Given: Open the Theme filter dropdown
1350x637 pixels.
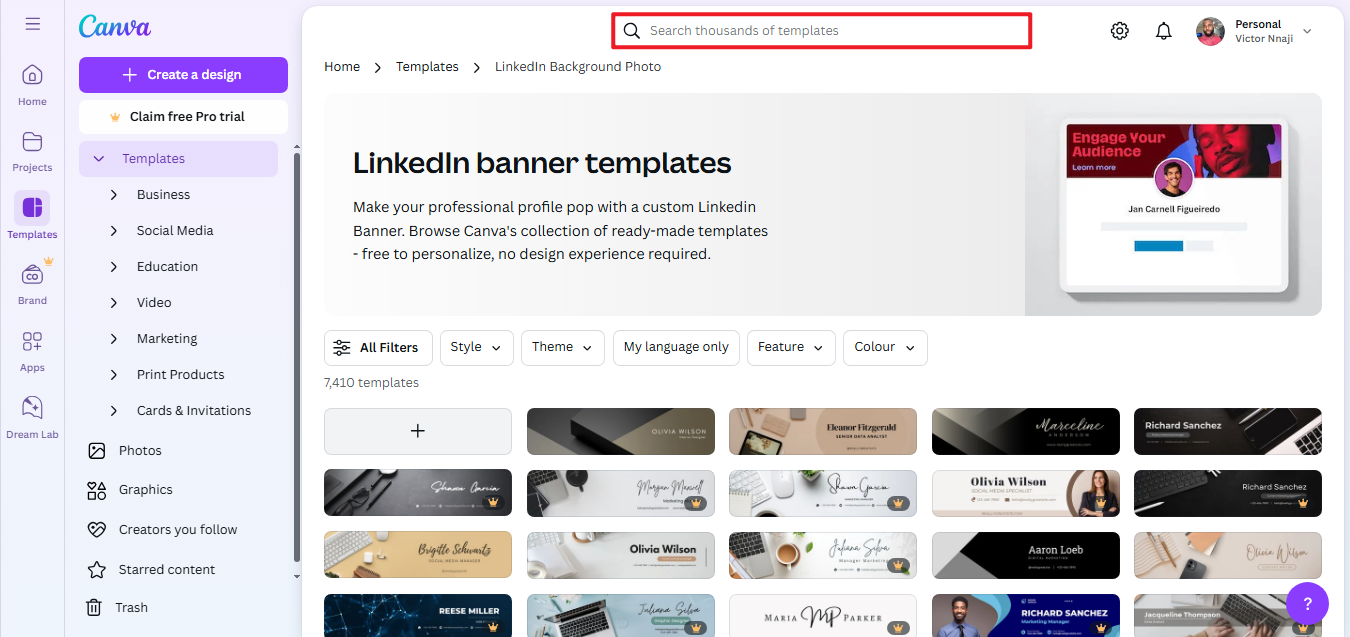Looking at the screenshot, I should [562, 347].
